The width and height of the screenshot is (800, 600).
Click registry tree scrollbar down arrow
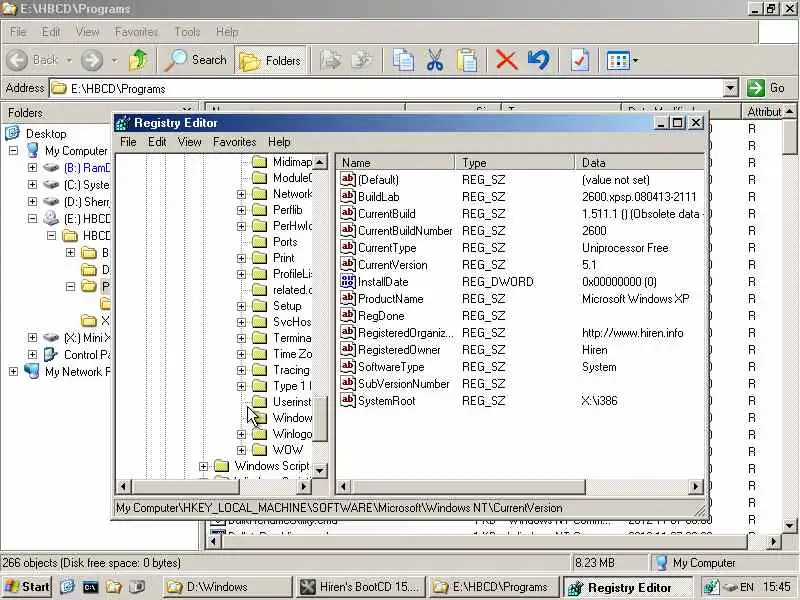point(319,470)
